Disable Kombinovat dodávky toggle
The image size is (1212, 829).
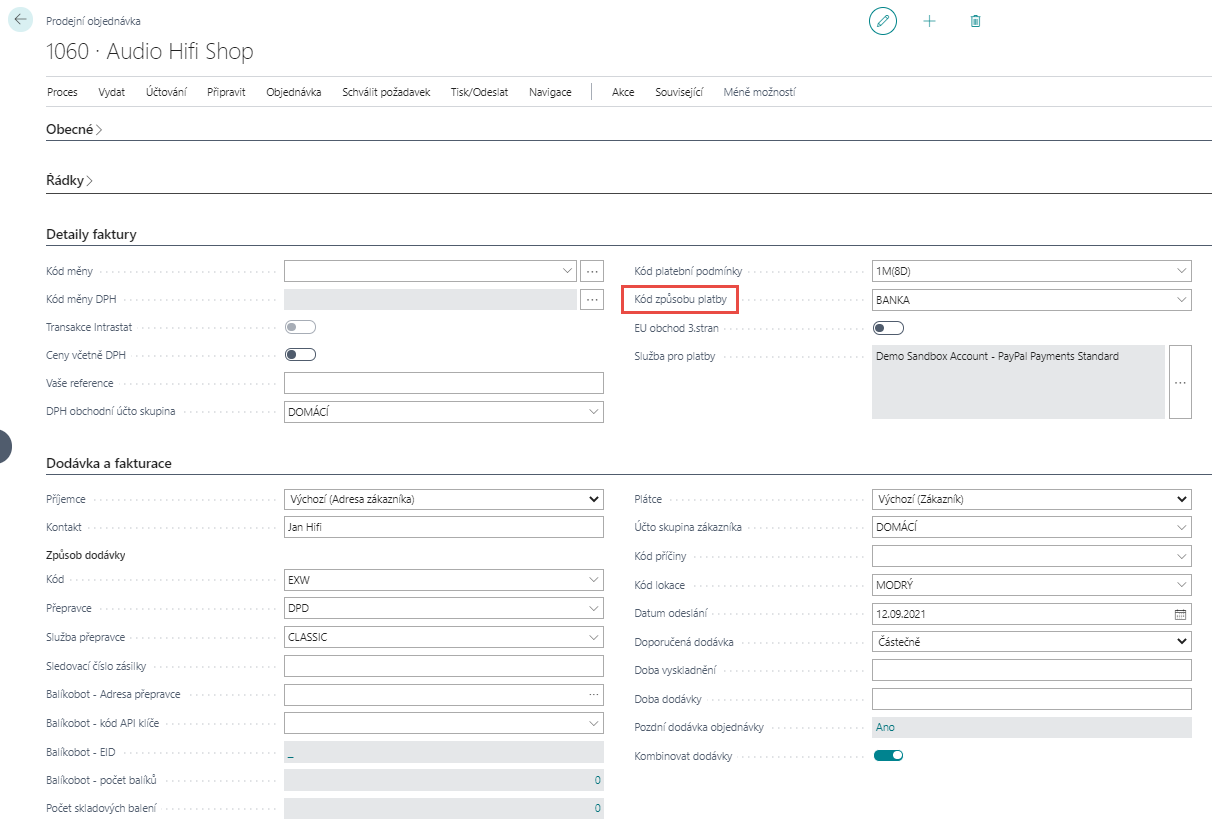[888, 756]
